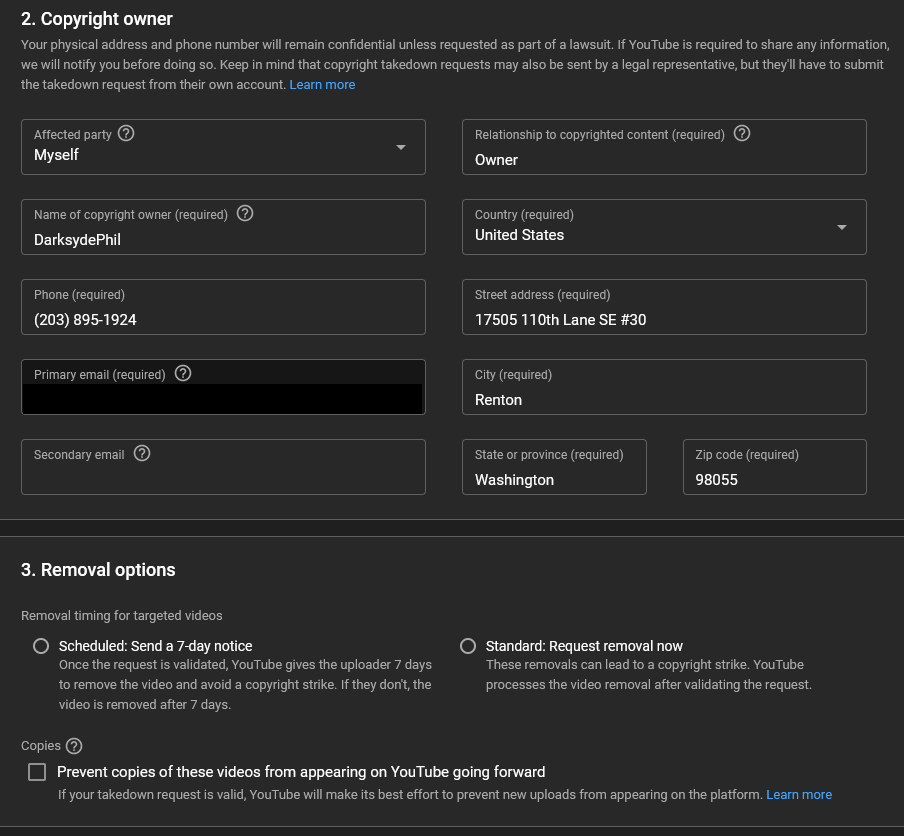Open help icon beside Secondary email
Viewport: 904px width, 836px height.
(x=142, y=454)
